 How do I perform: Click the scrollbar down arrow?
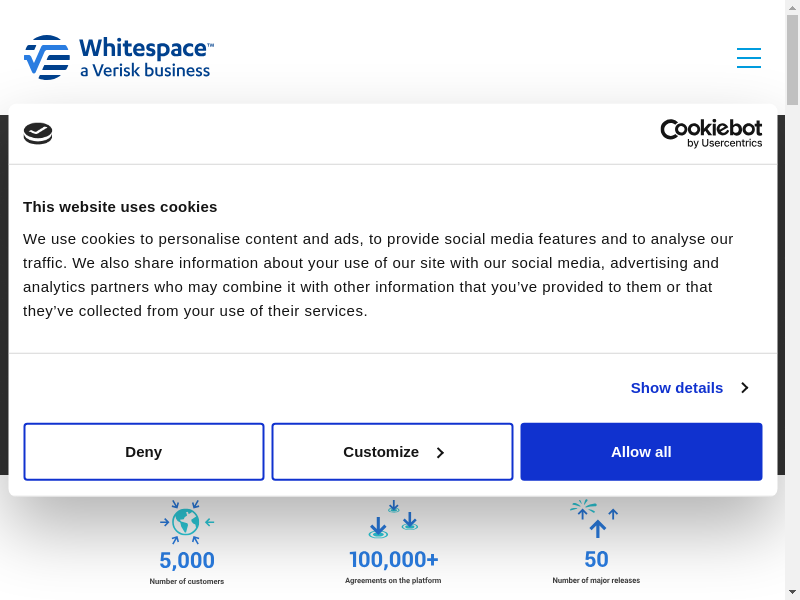click(x=792, y=592)
